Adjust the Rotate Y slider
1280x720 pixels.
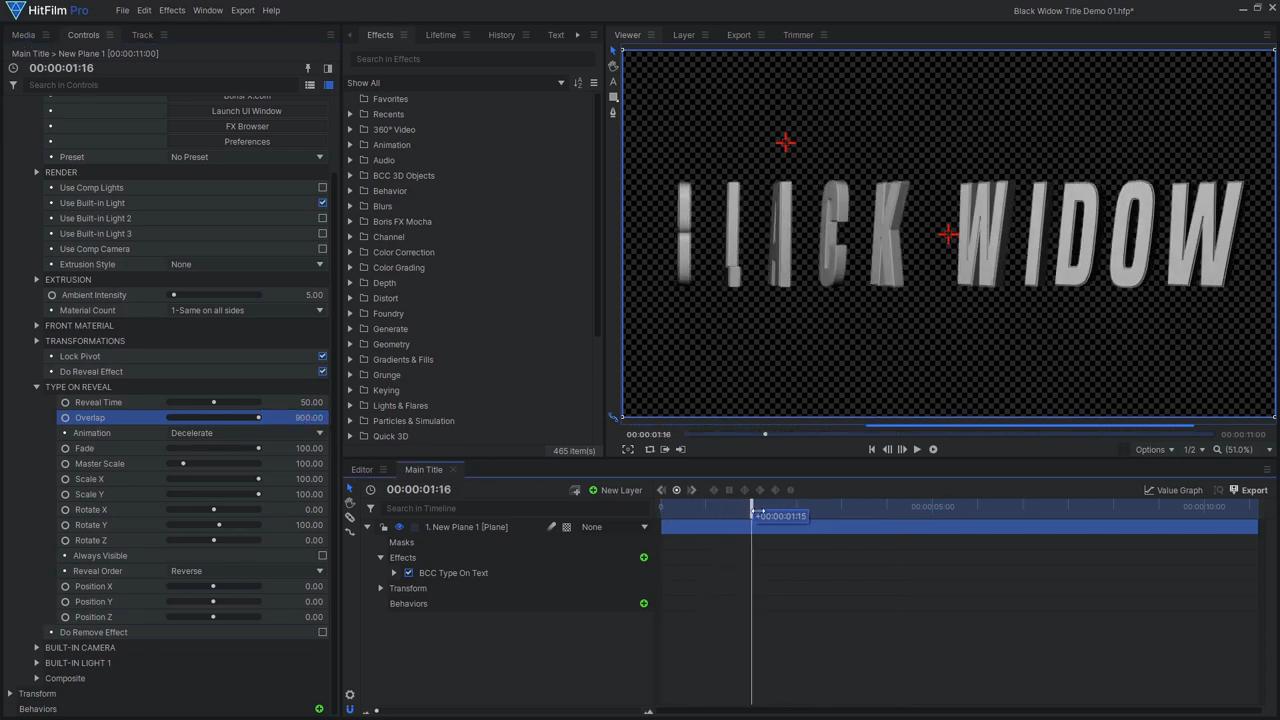point(214,525)
